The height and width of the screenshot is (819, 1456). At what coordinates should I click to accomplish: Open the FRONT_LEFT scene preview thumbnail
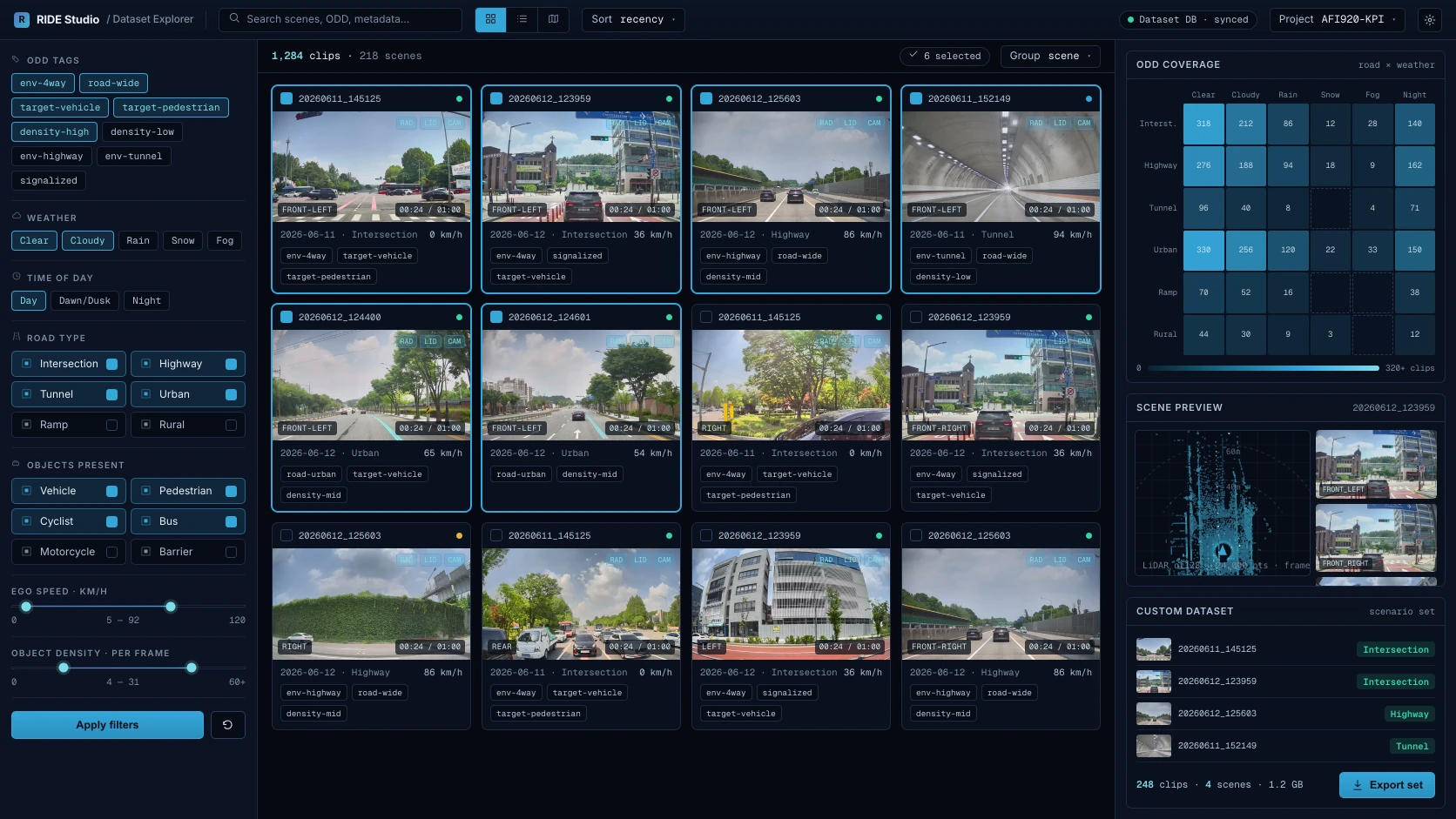point(1376,464)
